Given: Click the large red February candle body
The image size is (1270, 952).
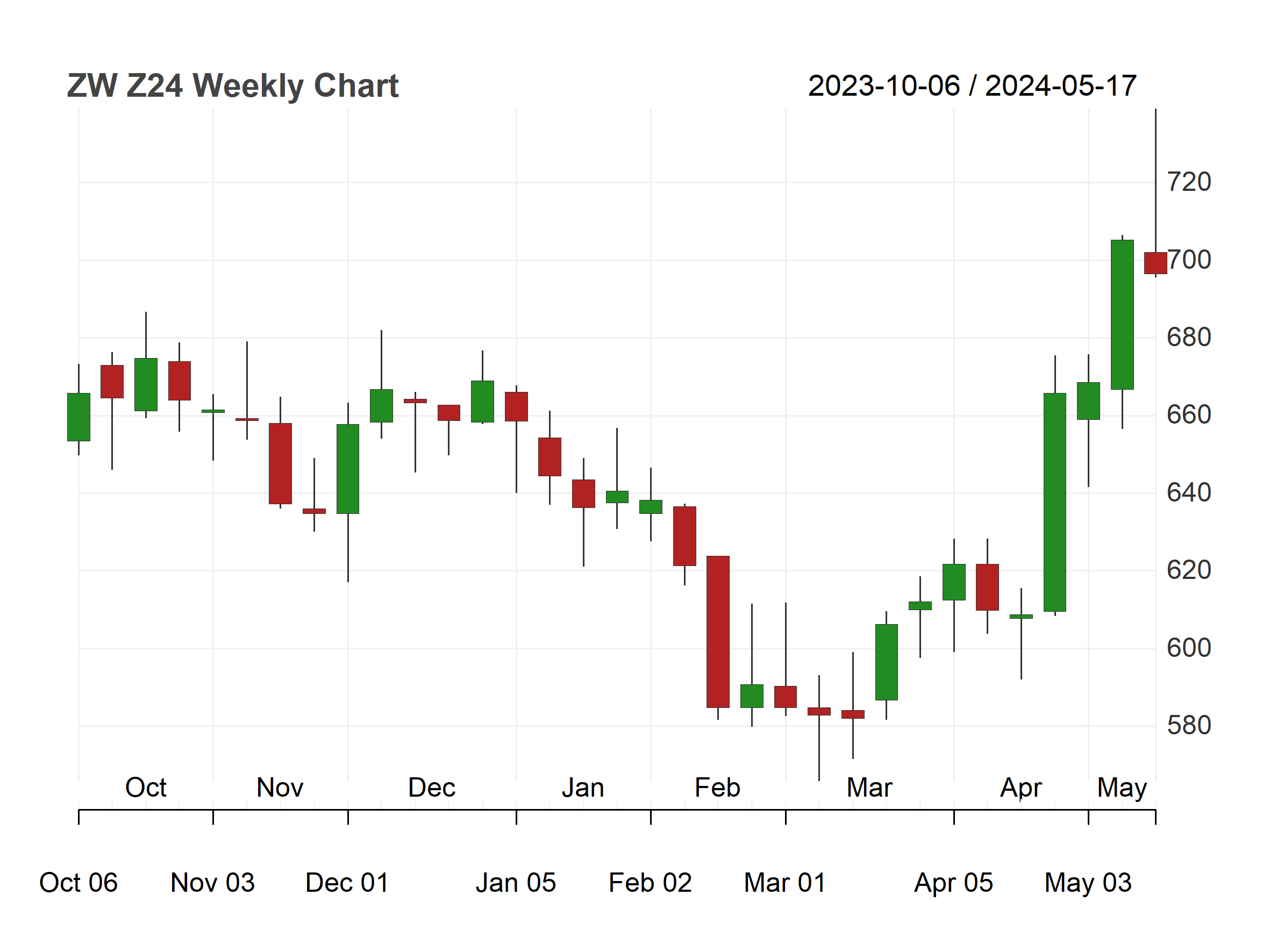Looking at the screenshot, I should pyautogui.click(x=718, y=632).
